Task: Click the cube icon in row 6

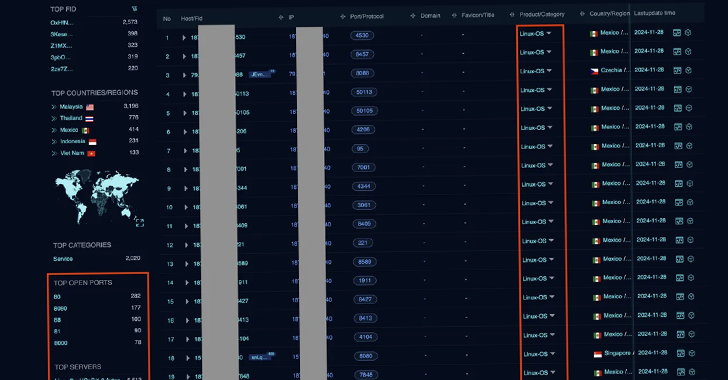Action: [689, 127]
